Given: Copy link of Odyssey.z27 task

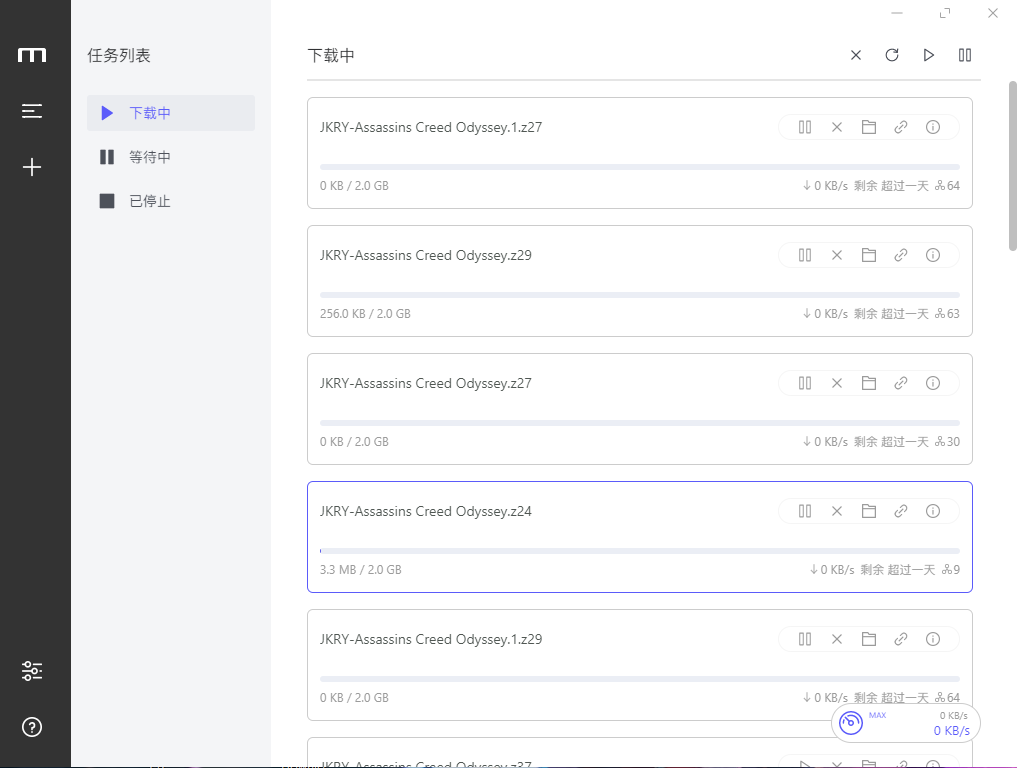Looking at the screenshot, I should 901,383.
